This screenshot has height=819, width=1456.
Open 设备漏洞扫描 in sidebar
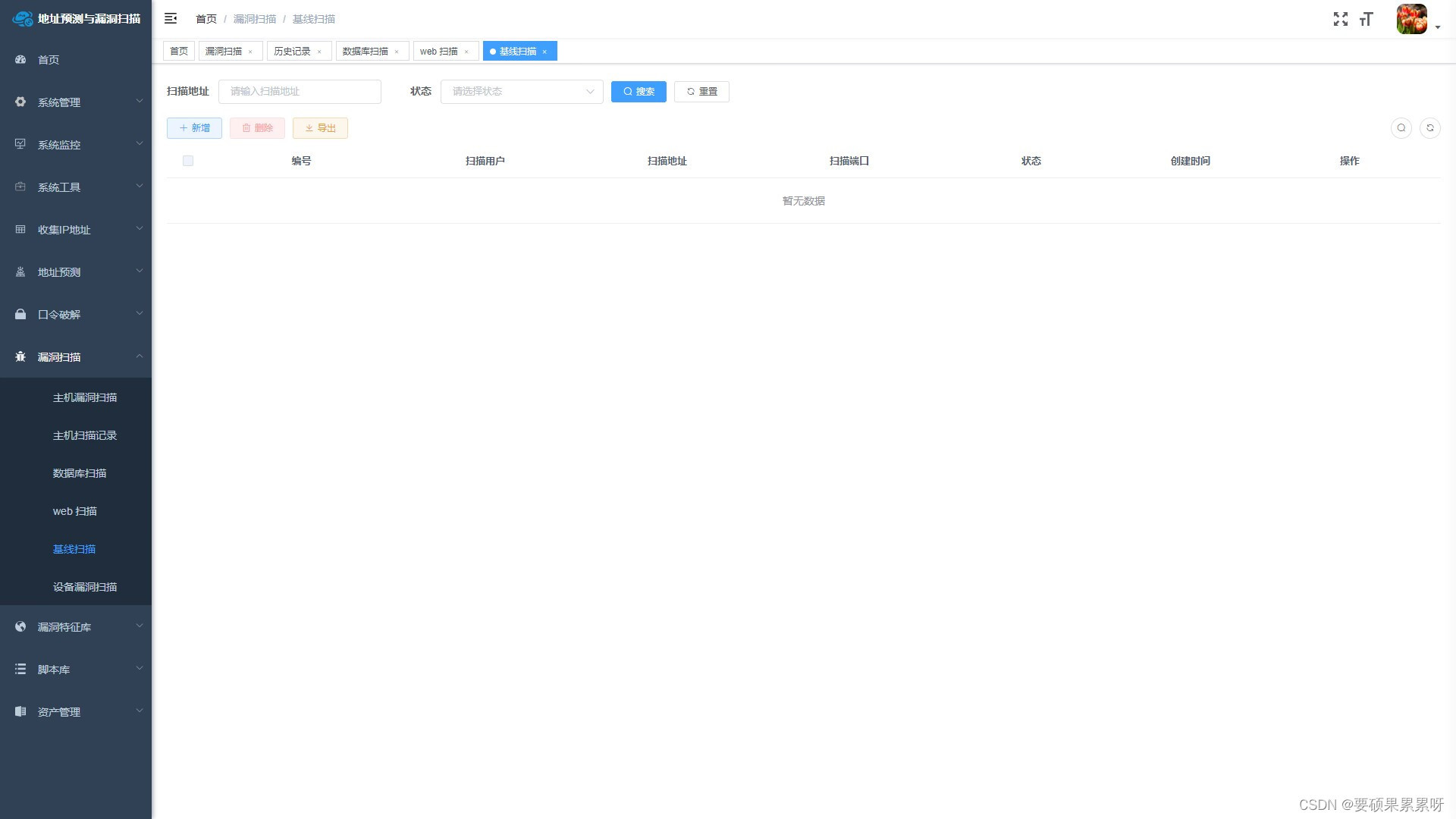tap(85, 587)
